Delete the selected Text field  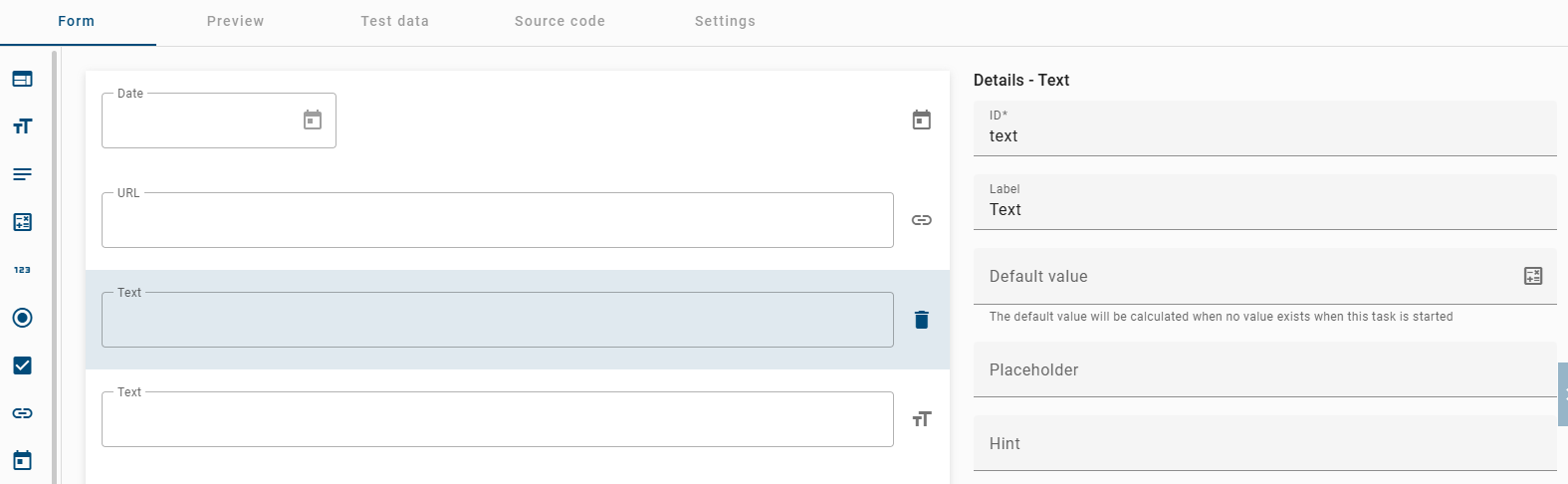point(922,320)
